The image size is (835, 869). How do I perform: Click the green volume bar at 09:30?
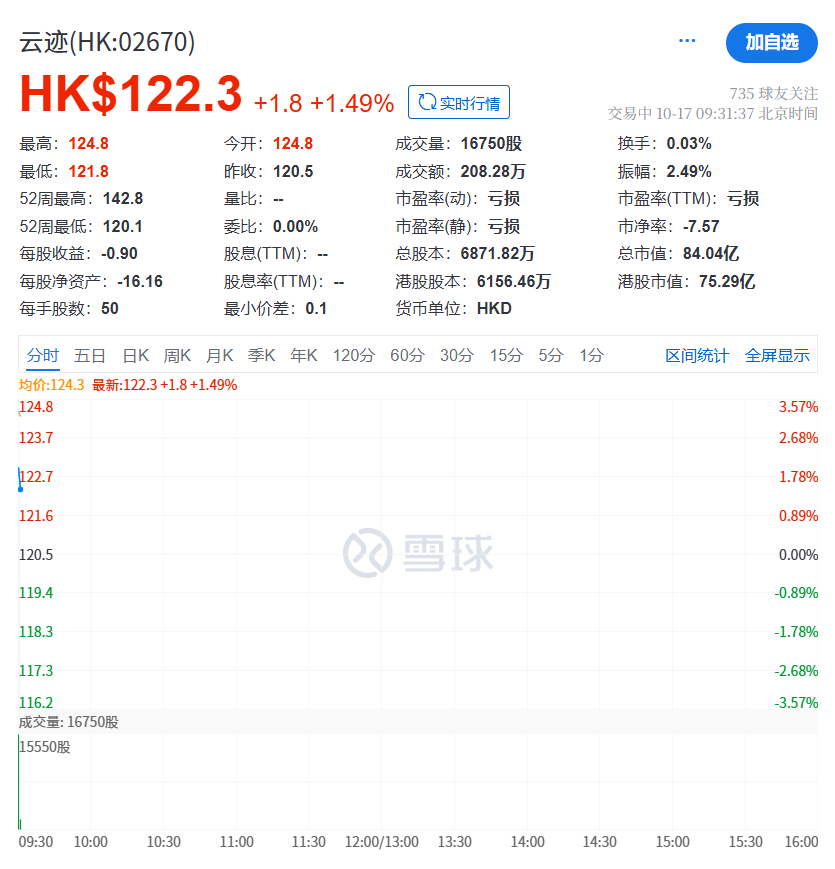(x=19, y=790)
